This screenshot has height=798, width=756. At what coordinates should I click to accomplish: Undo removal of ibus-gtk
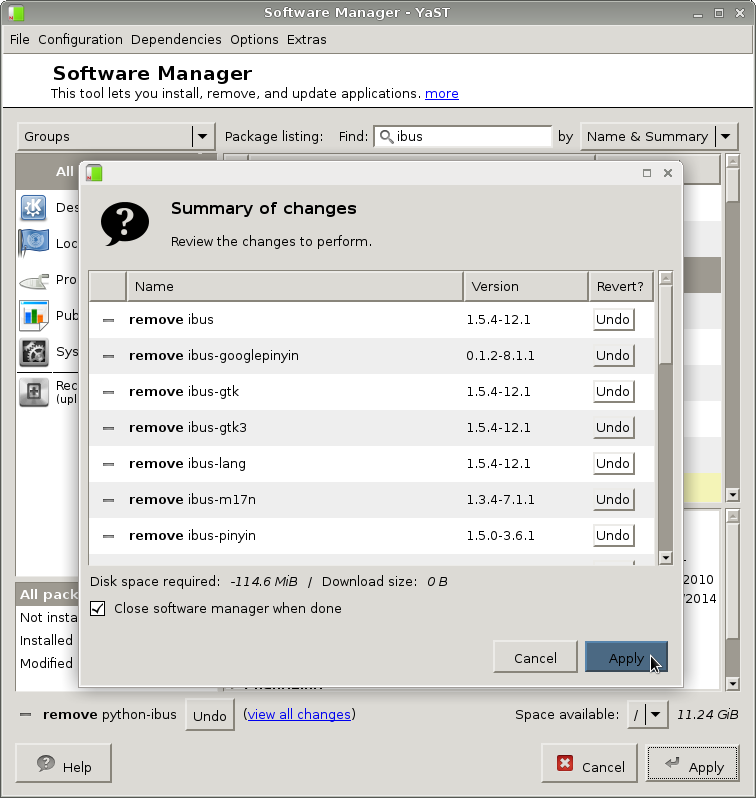pyautogui.click(x=613, y=391)
